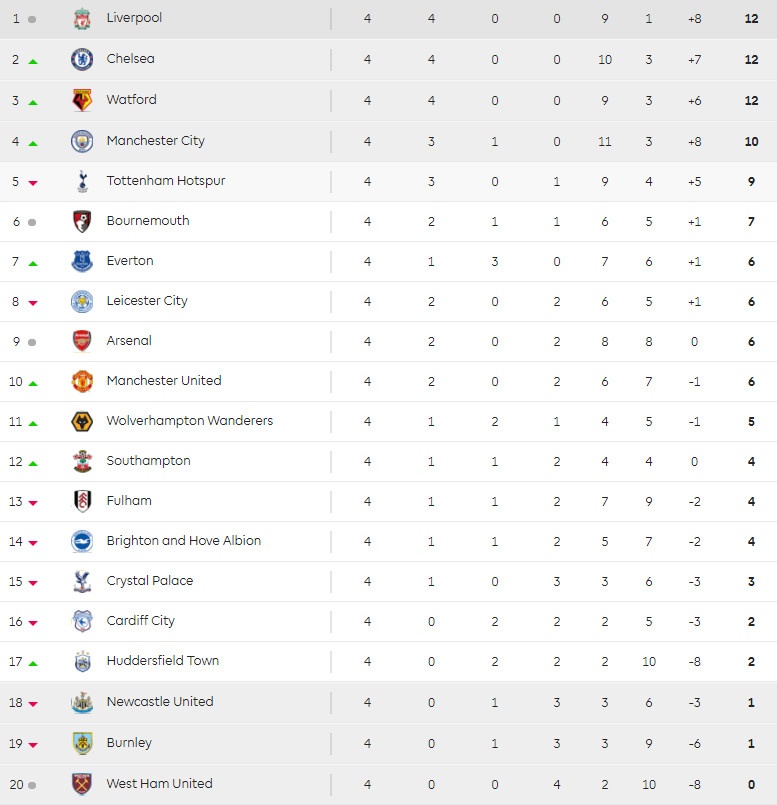Open the Leicester City team link
Image resolution: width=777 pixels, height=805 pixels.
[x=147, y=301]
